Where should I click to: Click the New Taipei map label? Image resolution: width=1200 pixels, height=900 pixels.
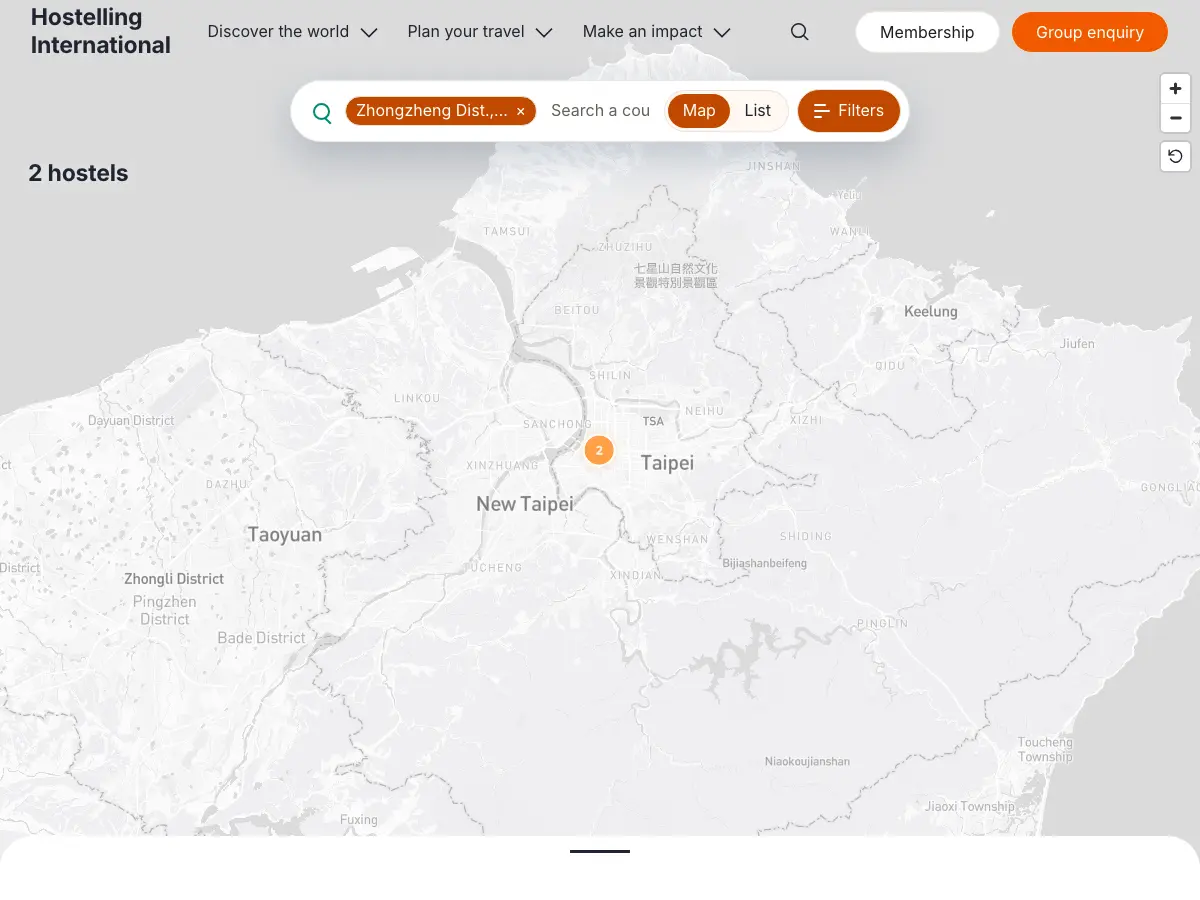tap(525, 504)
